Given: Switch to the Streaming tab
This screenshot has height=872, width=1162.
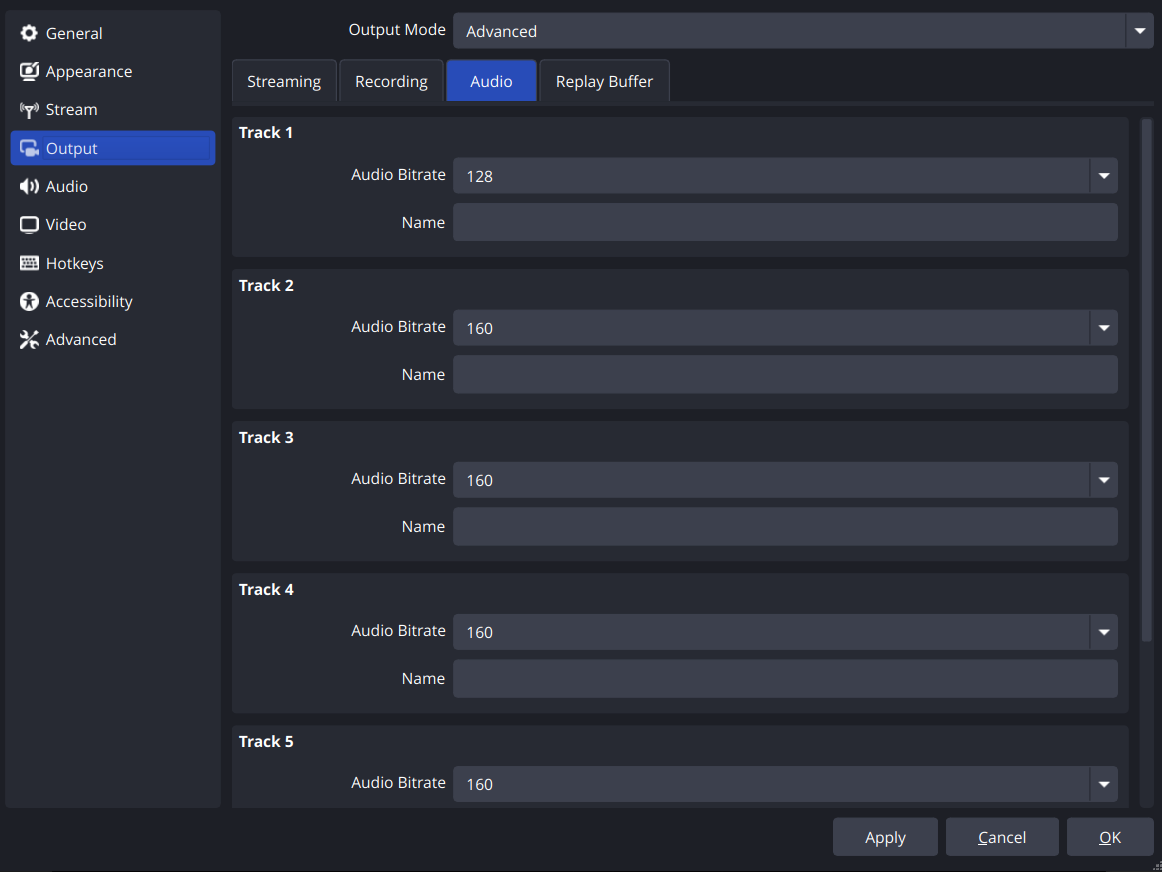Looking at the screenshot, I should point(284,81).
